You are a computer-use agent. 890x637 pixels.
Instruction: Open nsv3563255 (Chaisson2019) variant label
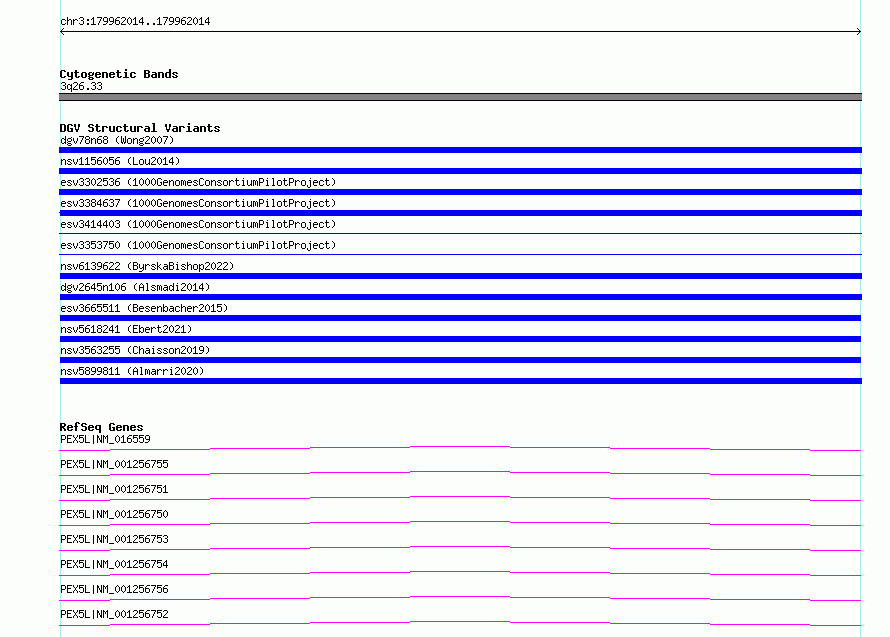pos(135,350)
